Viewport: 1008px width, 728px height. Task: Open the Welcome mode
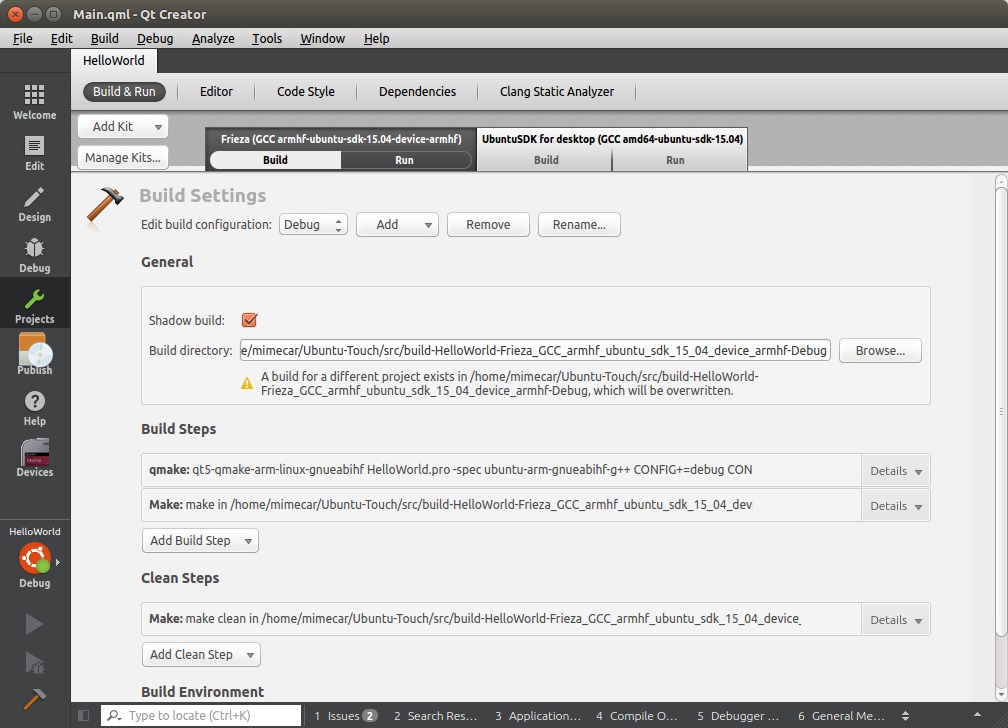[x=35, y=102]
